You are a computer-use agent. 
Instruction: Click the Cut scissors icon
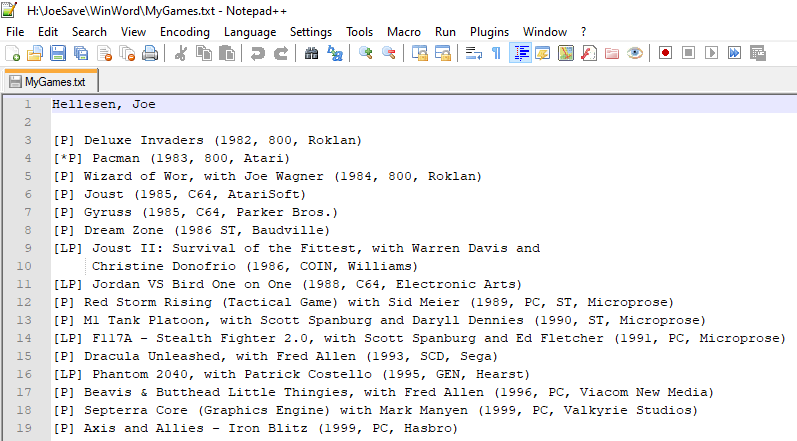pyautogui.click(x=180, y=53)
